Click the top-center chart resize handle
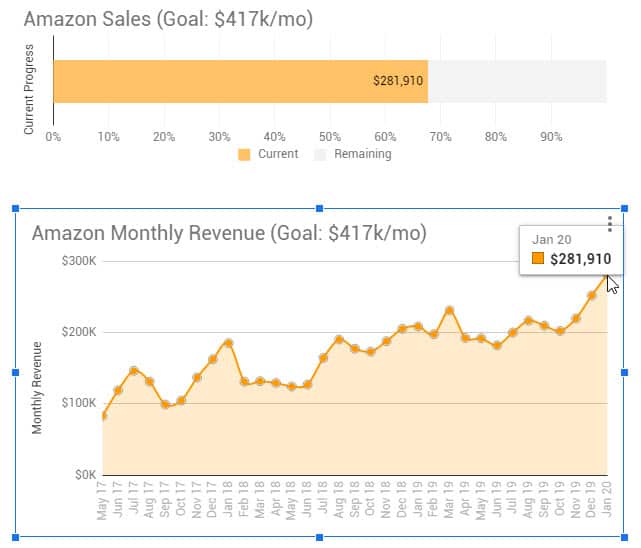641x548 pixels. [x=319, y=208]
